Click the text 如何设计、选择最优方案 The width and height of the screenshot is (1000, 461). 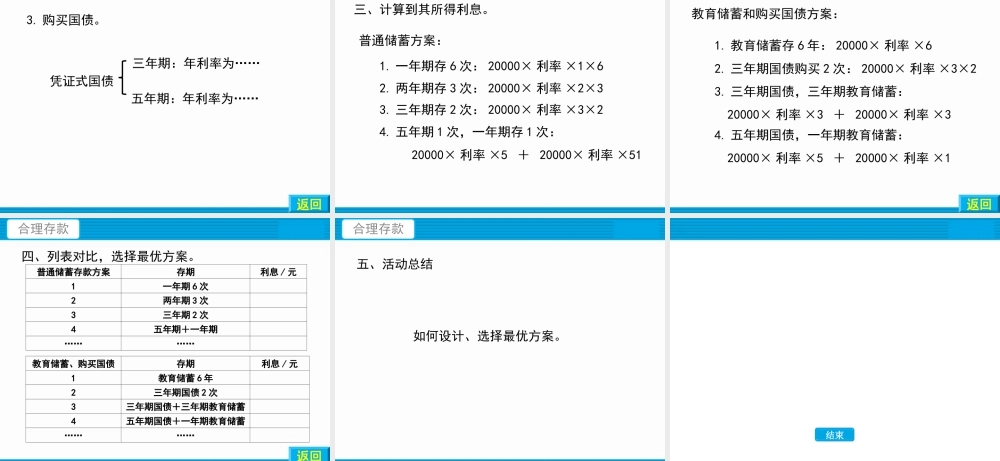487,336
